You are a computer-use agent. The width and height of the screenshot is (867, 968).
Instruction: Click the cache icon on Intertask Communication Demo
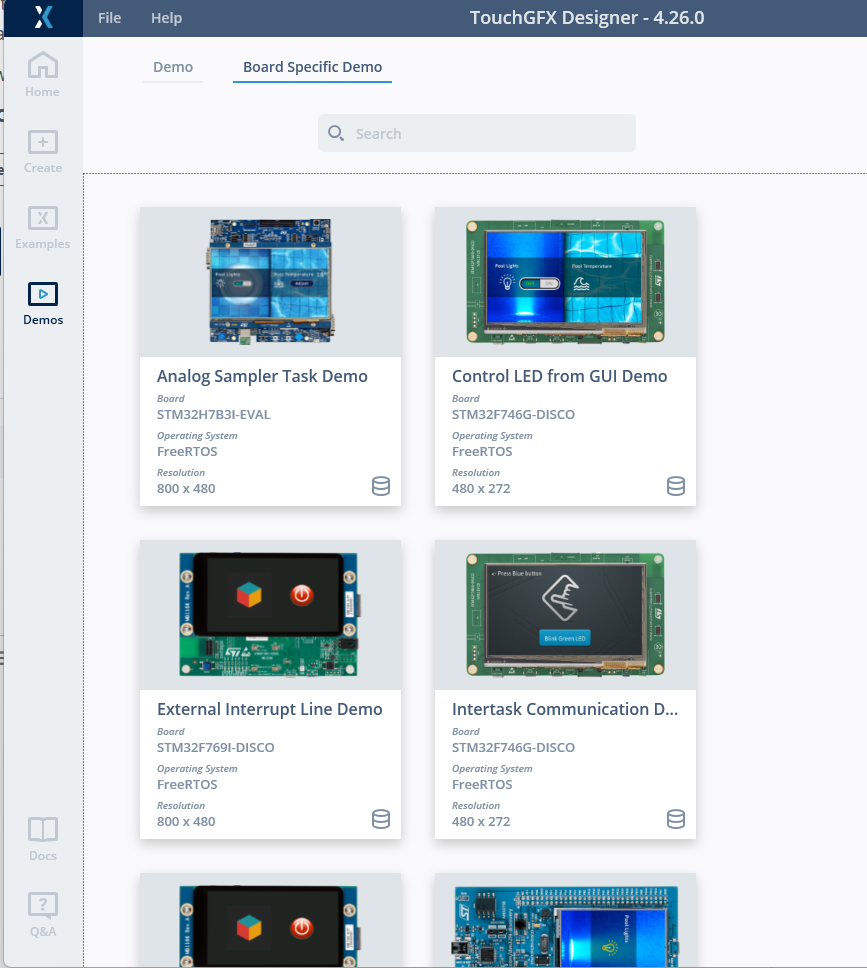676,819
